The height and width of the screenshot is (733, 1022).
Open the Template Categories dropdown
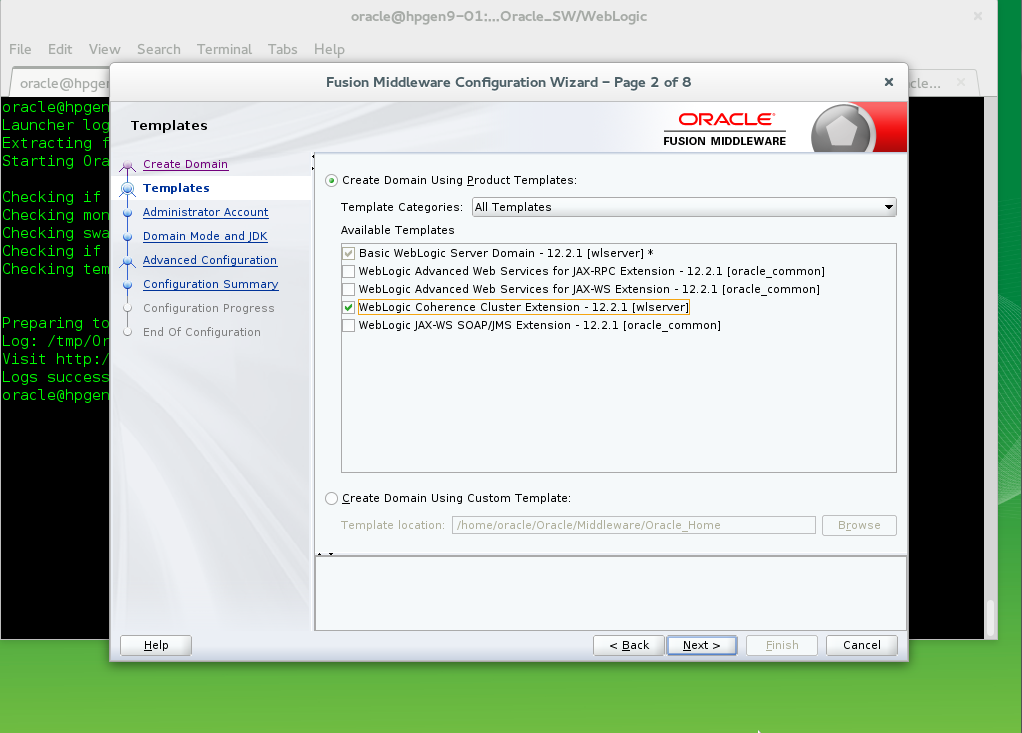point(683,207)
